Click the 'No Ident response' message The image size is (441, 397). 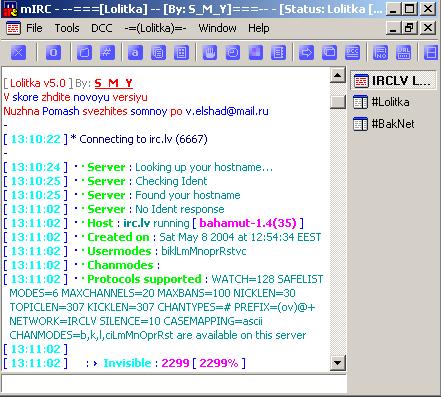click(180, 209)
